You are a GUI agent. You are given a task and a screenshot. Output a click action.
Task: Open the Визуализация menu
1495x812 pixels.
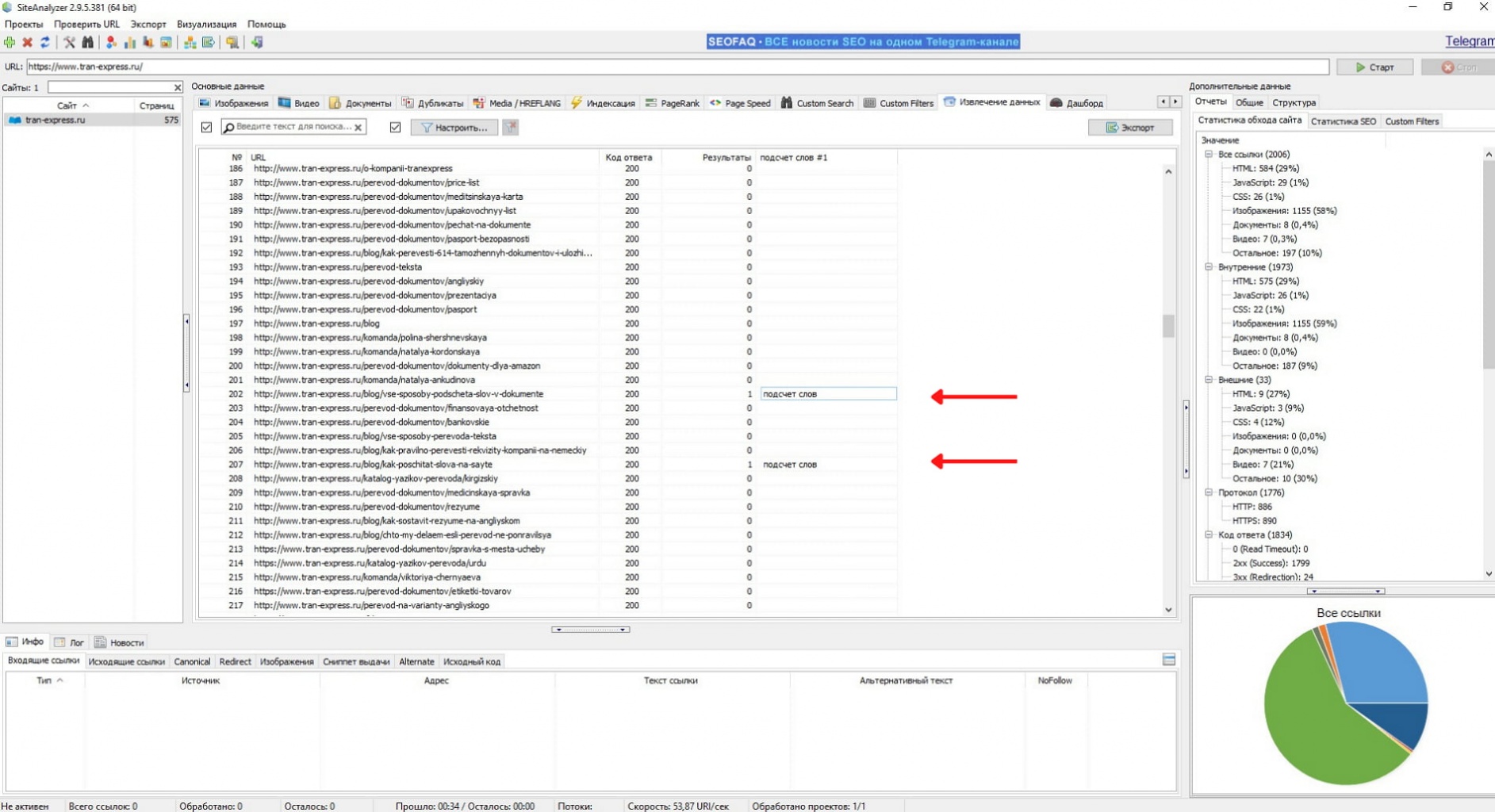click(206, 25)
